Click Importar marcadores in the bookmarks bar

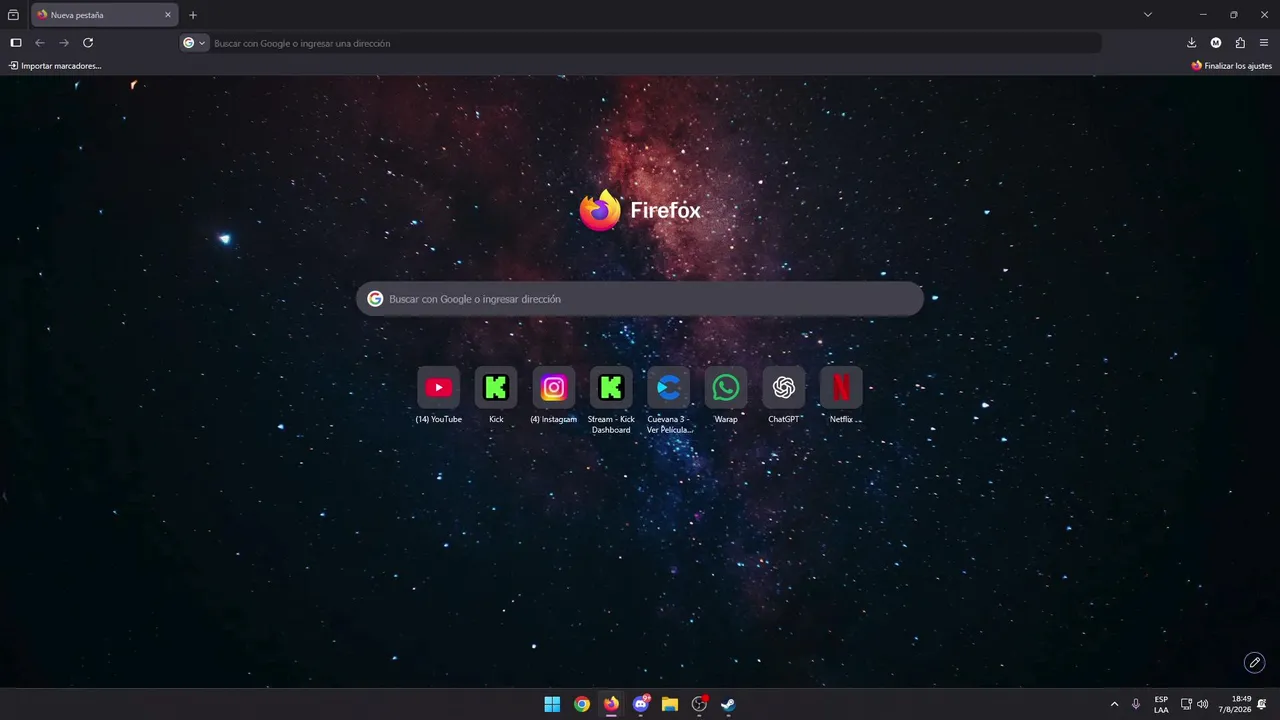55,66
